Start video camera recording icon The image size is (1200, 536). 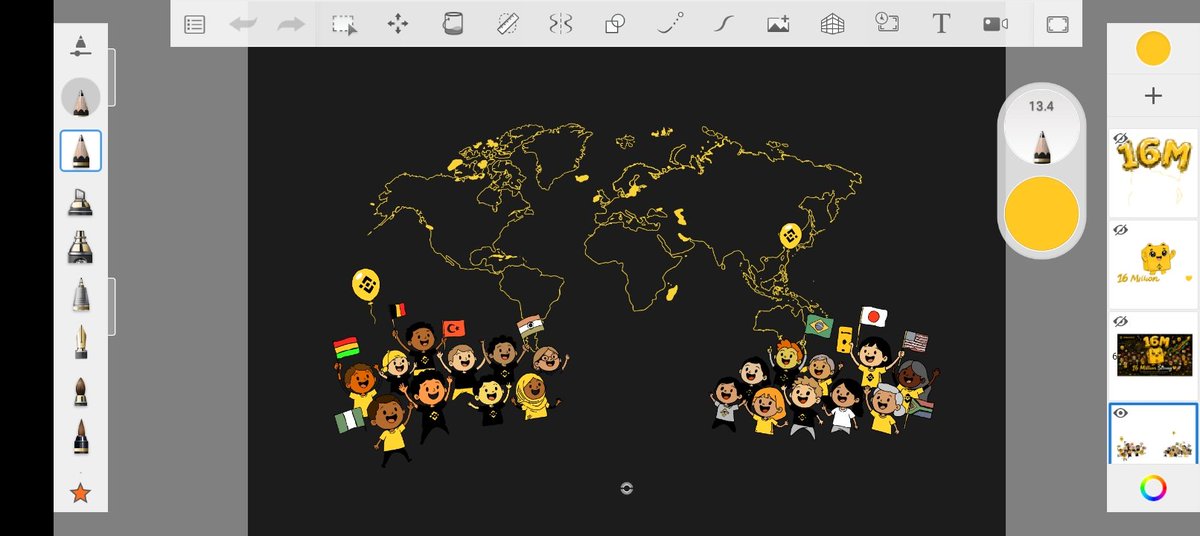click(995, 24)
